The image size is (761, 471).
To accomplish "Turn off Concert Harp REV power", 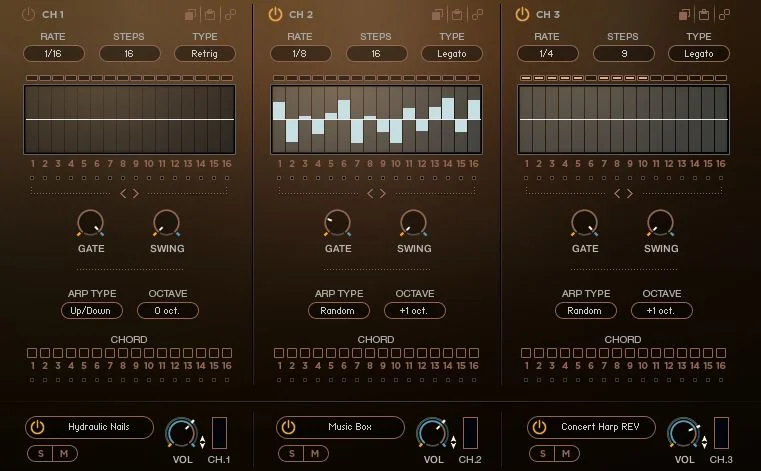I will (539, 427).
